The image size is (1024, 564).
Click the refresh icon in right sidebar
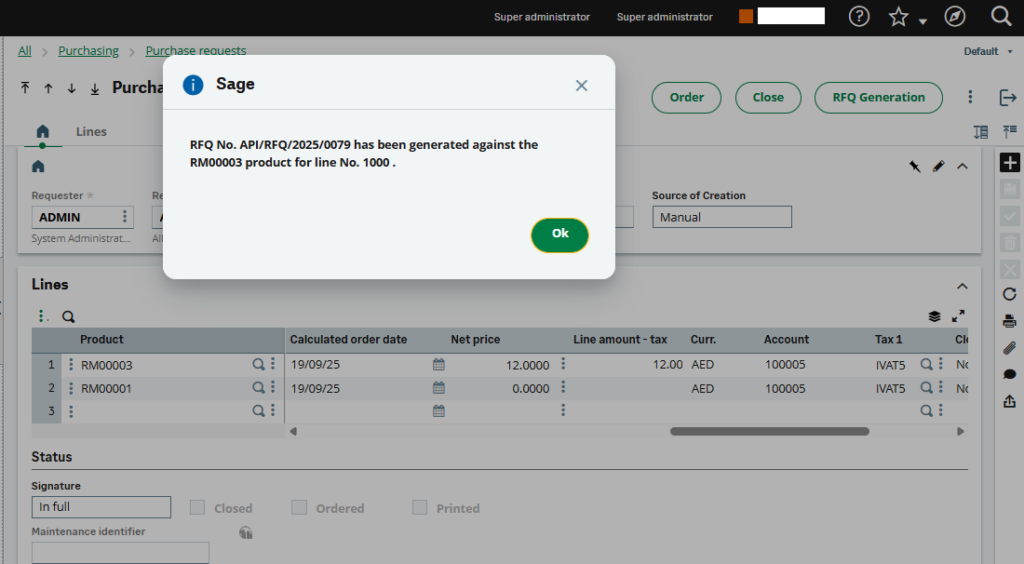click(1009, 294)
